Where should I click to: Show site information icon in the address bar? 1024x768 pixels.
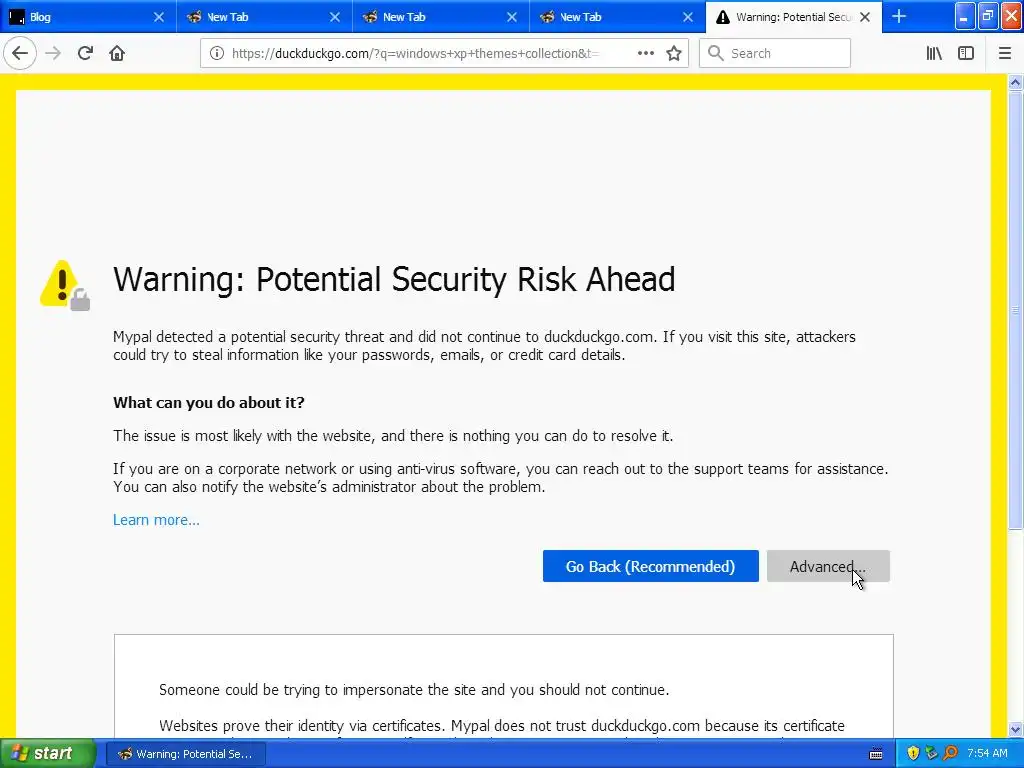pyautogui.click(x=217, y=53)
